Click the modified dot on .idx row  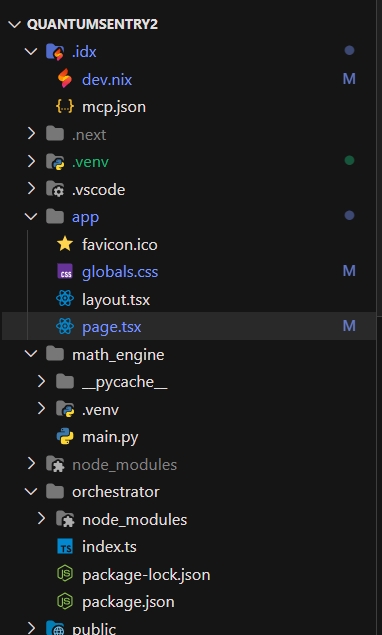click(x=349, y=51)
